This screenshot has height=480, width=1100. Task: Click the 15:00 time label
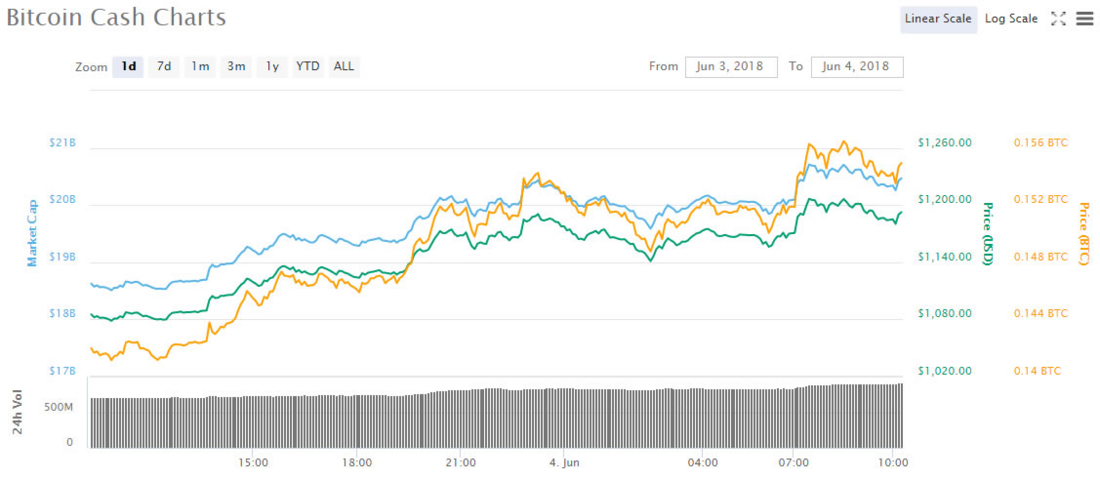pyautogui.click(x=253, y=462)
